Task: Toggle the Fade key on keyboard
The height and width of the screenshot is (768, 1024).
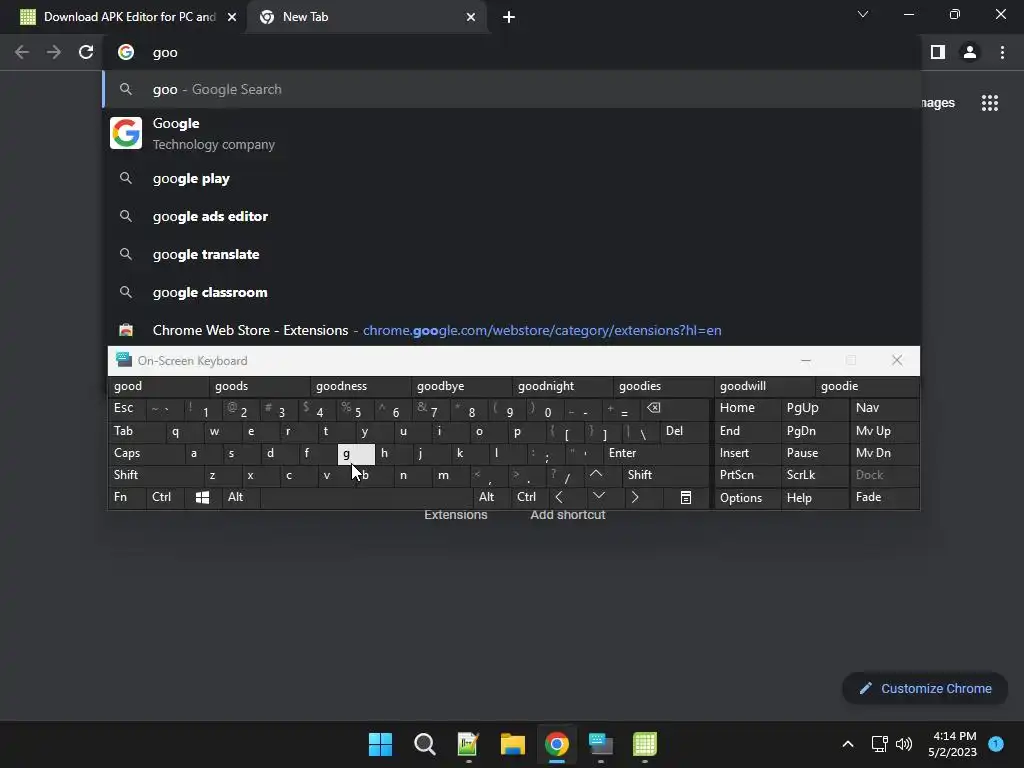Action: tap(885, 498)
